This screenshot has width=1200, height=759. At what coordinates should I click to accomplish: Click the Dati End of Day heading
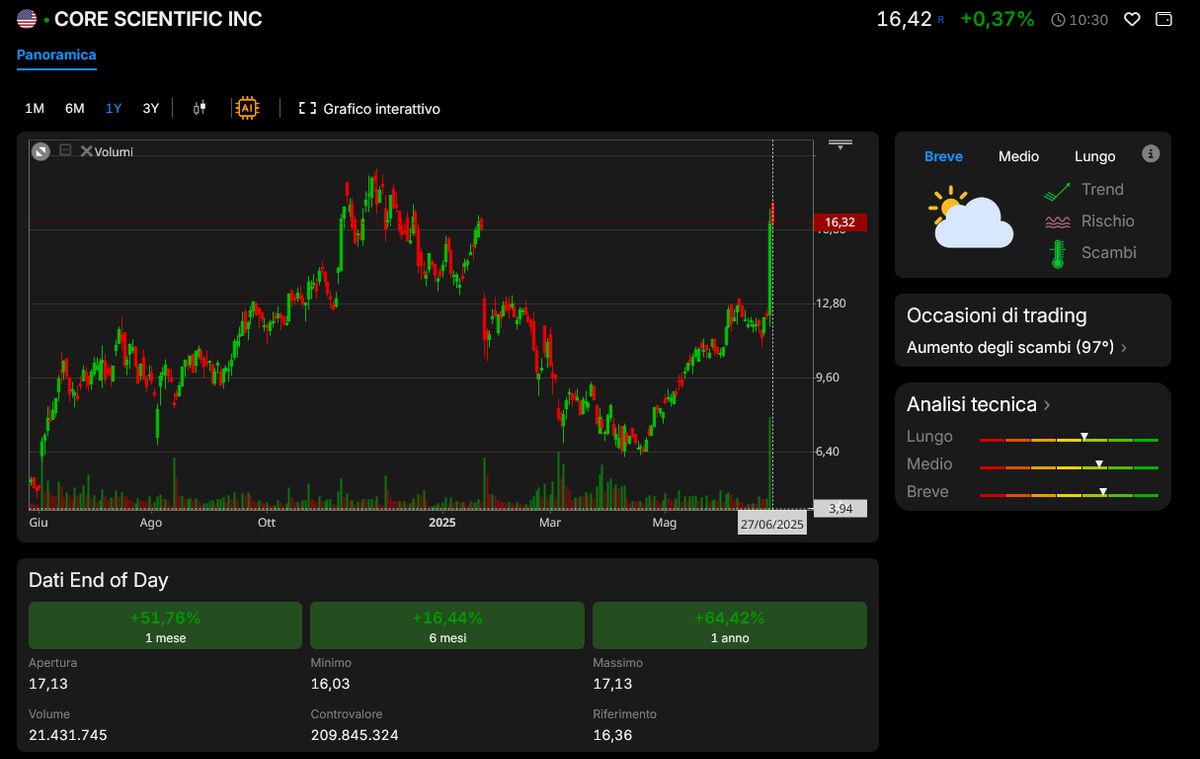point(98,580)
